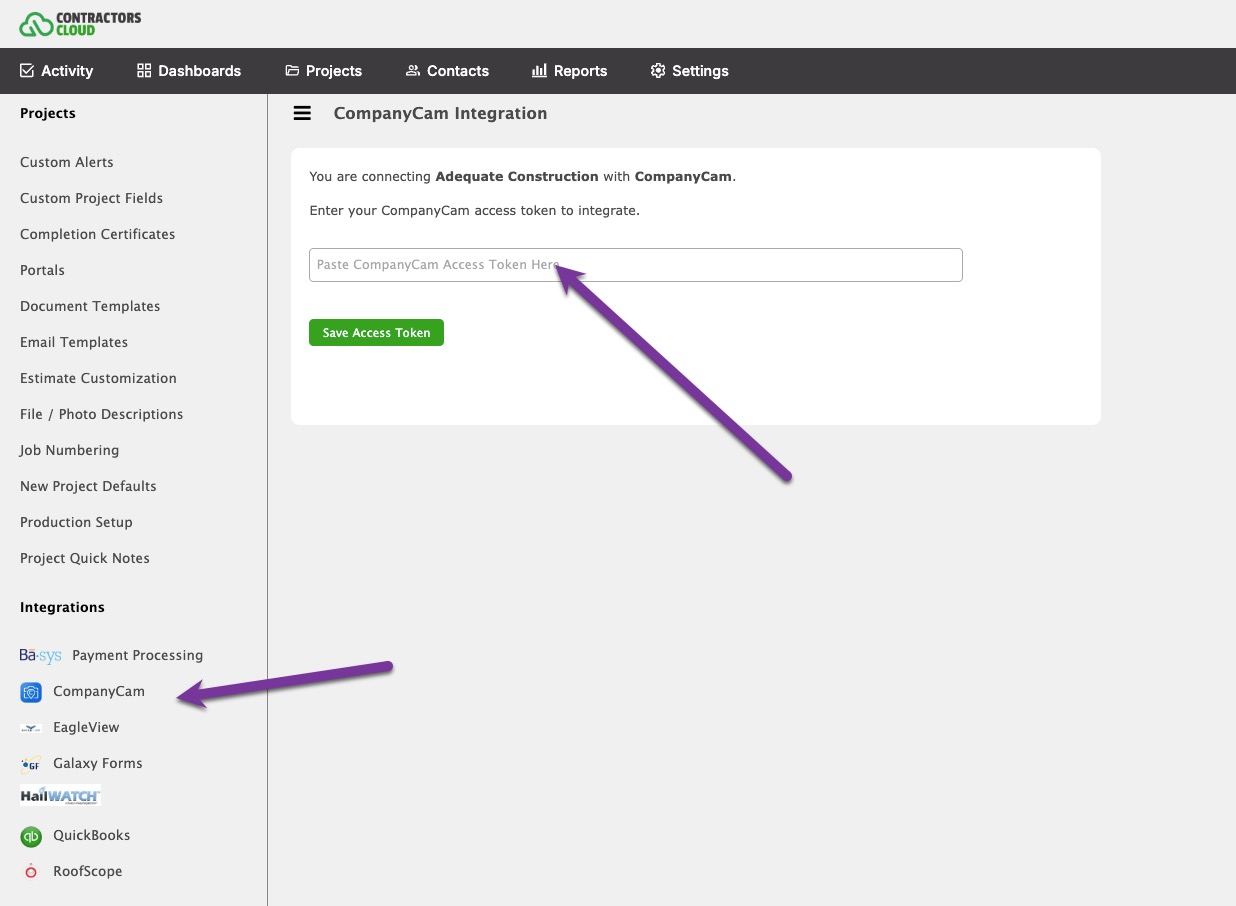
Task: Open Email Templates
Action: [74, 342]
